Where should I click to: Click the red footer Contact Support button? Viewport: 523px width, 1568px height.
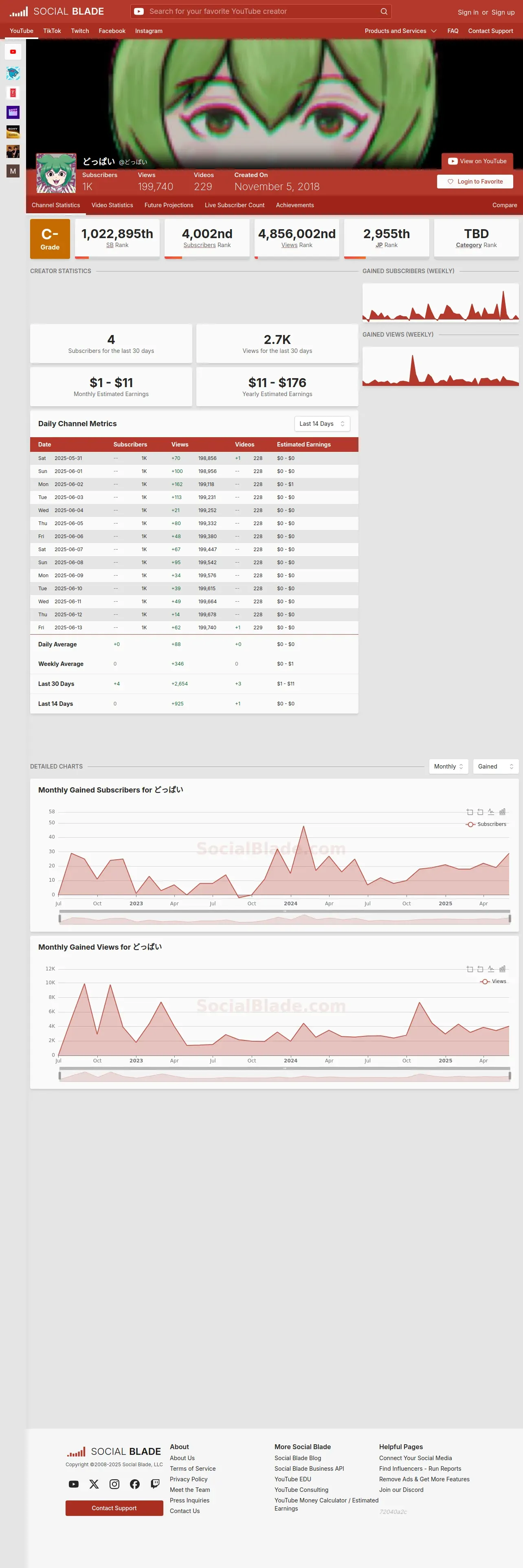click(114, 1508)
